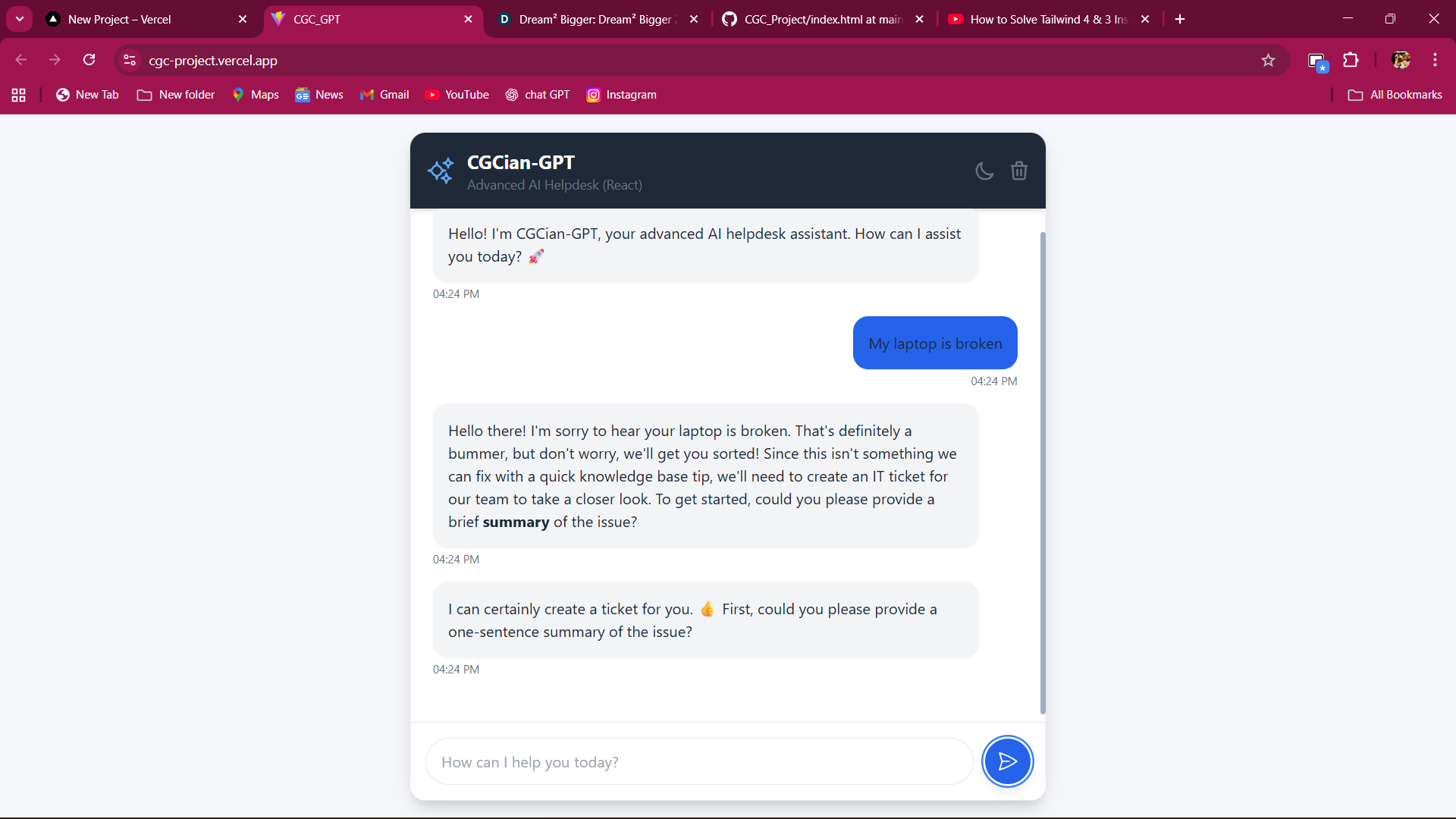This screenshot has width=1456, height=819.
Task: View site information icon in address bar
Action: (130, 61)
